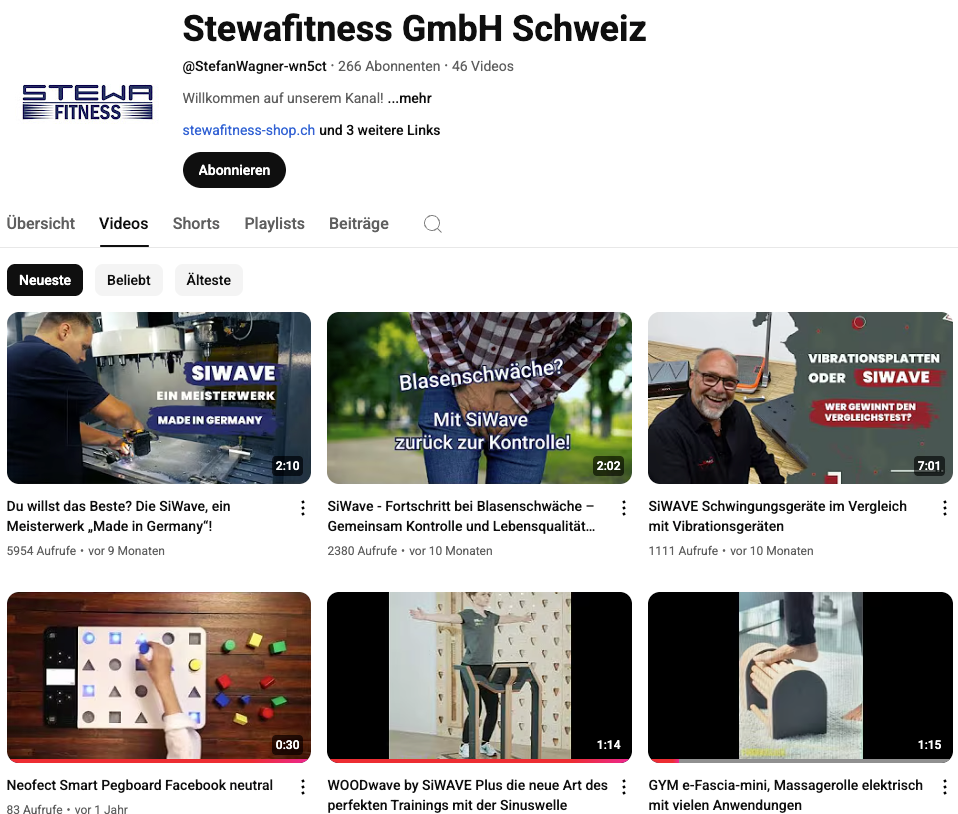This screenshot has width=958, height=814.
Task: Click the Stewa Fitness channel logo
Action: (x=87, y=102)
